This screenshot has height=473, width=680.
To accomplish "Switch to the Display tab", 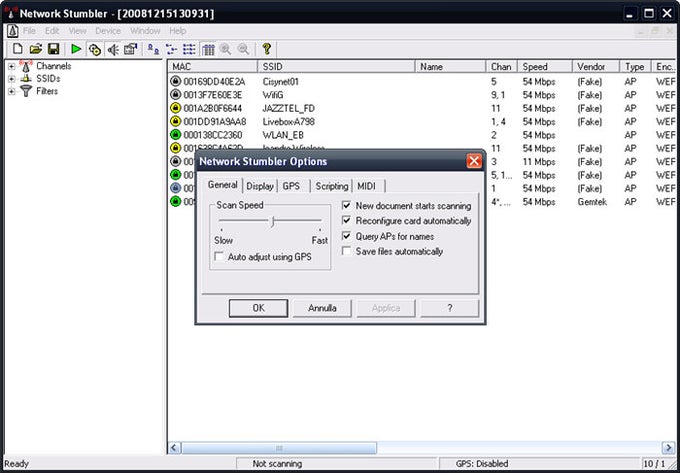I will tap(260, 186).
